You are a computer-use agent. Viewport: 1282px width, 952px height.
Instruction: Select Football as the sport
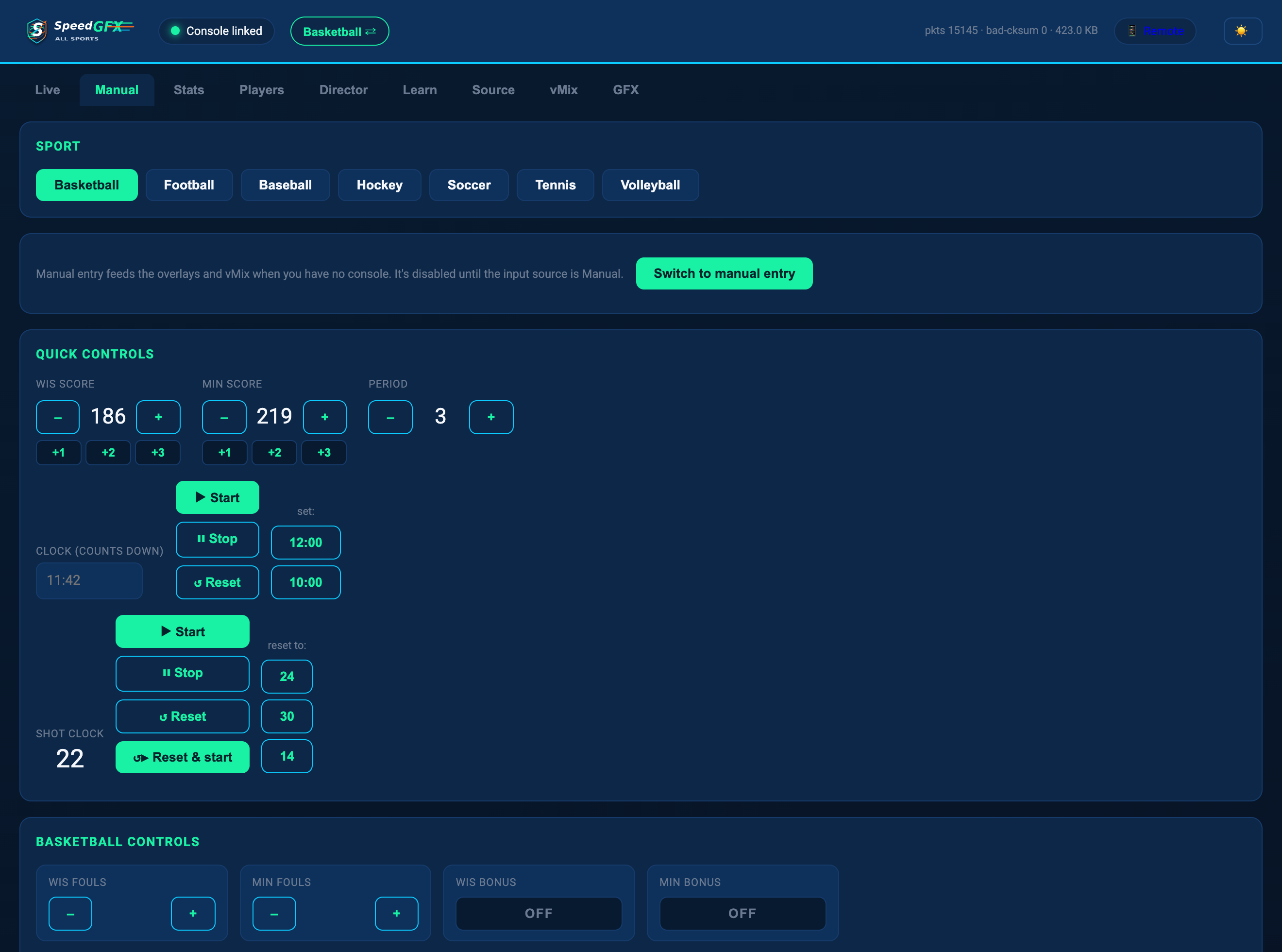coord(189,185)
